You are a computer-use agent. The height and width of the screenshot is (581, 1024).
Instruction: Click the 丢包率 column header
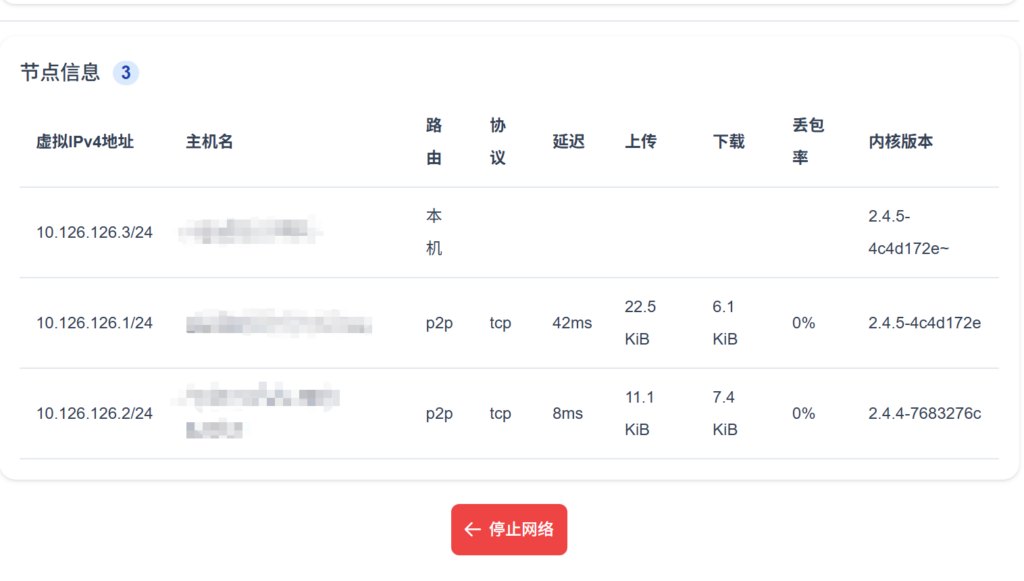[x=807, y=142]
